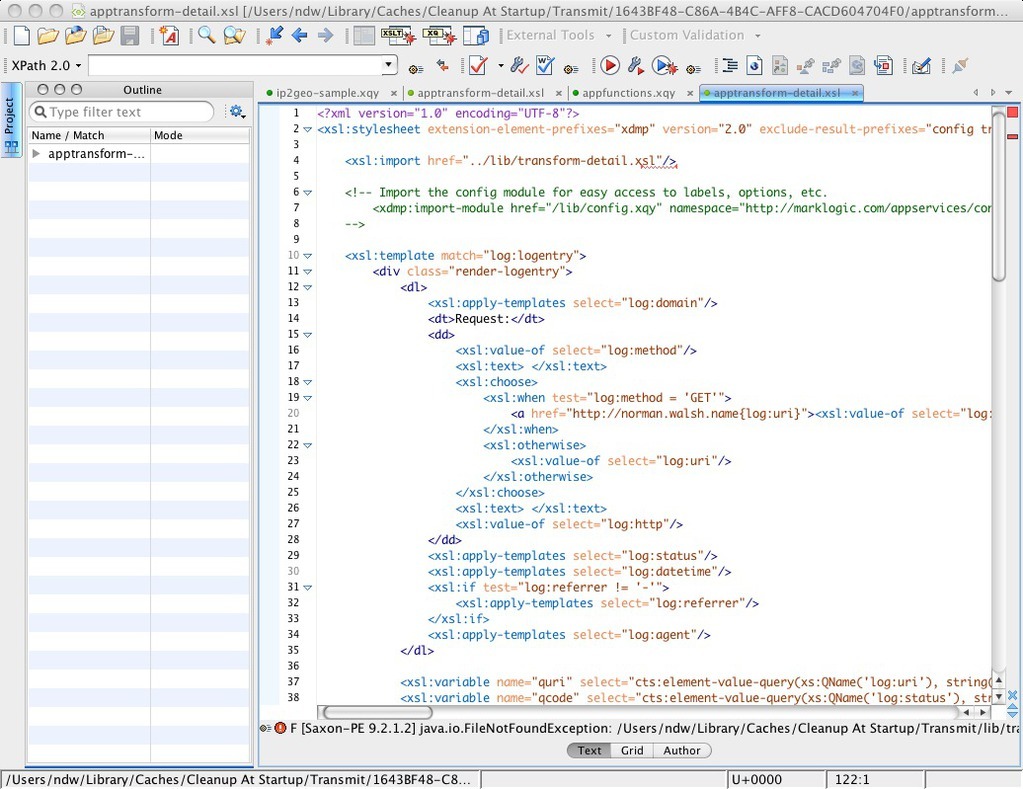The height and width of the screenshot is (789, 1023).
Task: Open the XQuery Debugger perspective icon
Action: coord(438,35)
